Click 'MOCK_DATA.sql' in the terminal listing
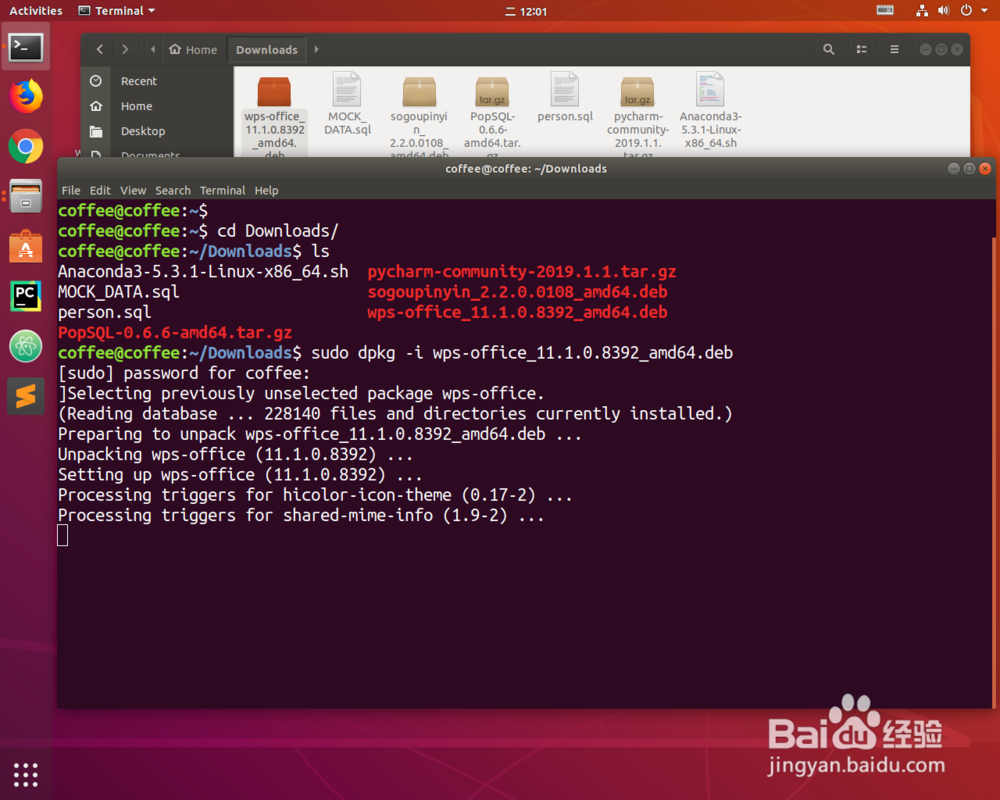 119,292
